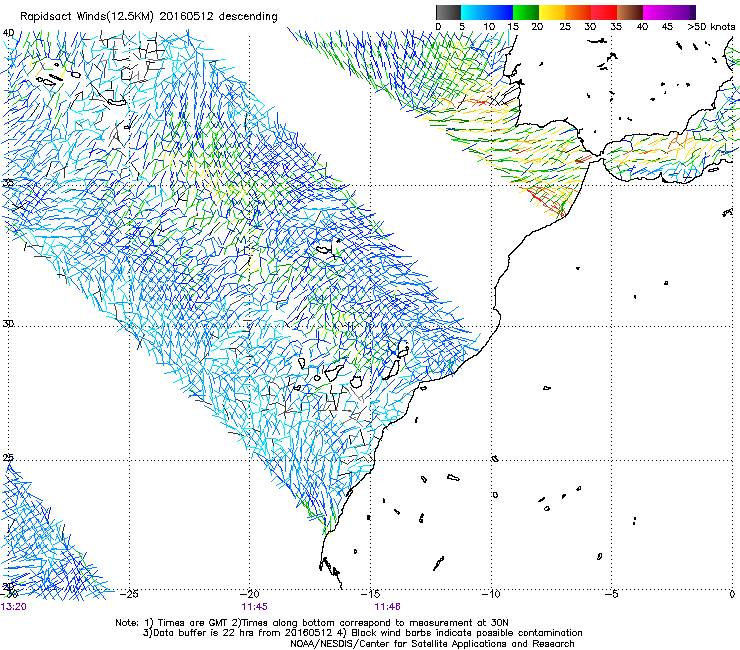Image resolution: width=740 pixels, height=650 pixels.
Task: Click the '-5' longitude axis label
Action: (x=612, y=594)
